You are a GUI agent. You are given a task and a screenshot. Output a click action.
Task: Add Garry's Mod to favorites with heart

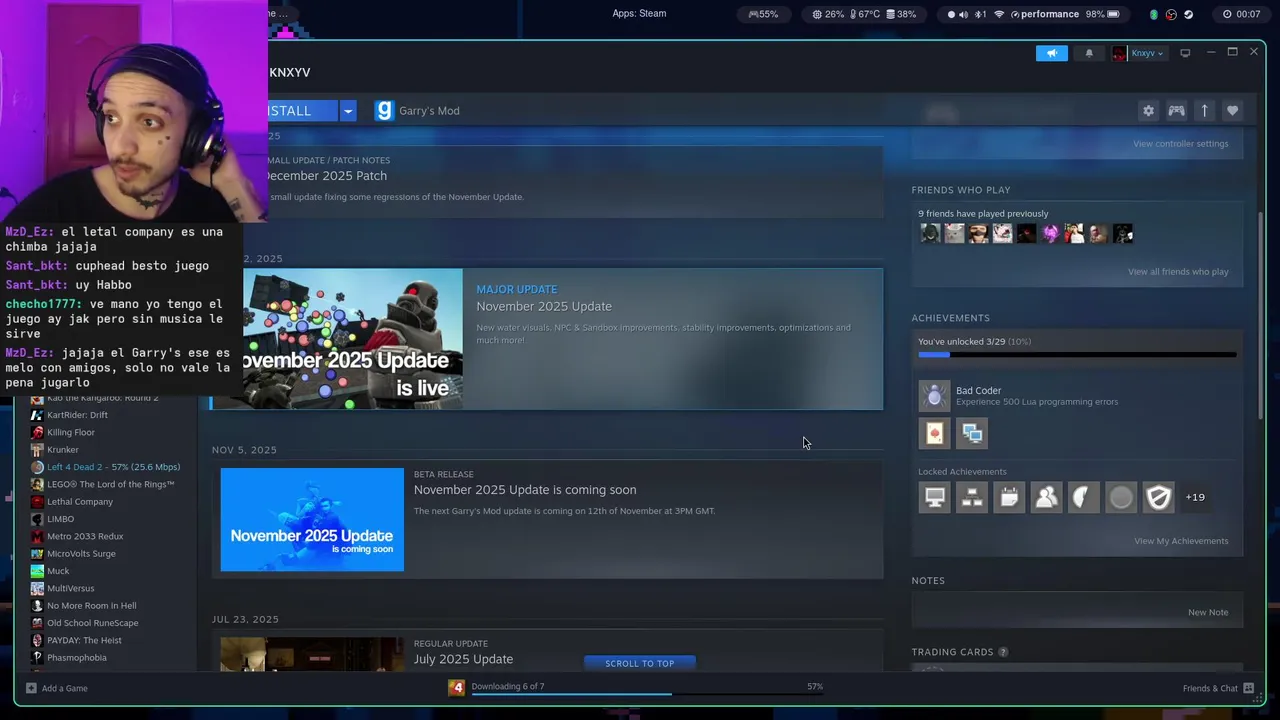coord(1232,111)
